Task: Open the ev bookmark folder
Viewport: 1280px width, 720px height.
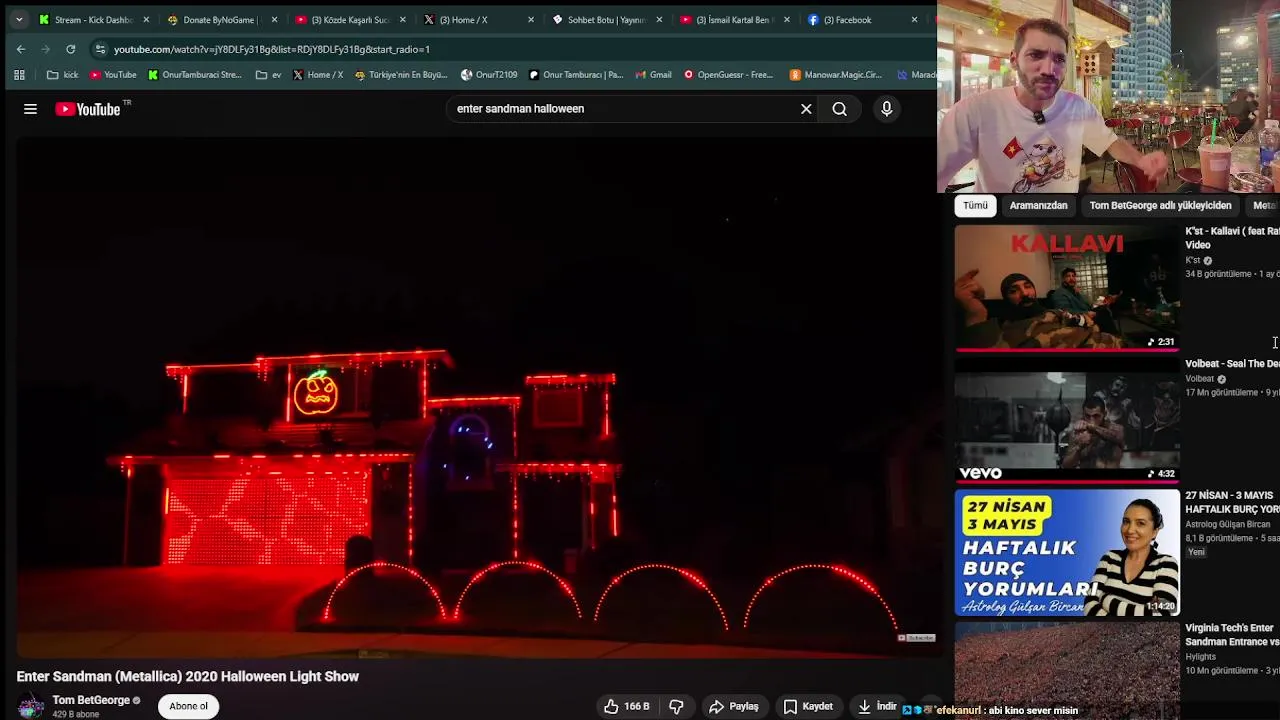Action: click(269, 75)
